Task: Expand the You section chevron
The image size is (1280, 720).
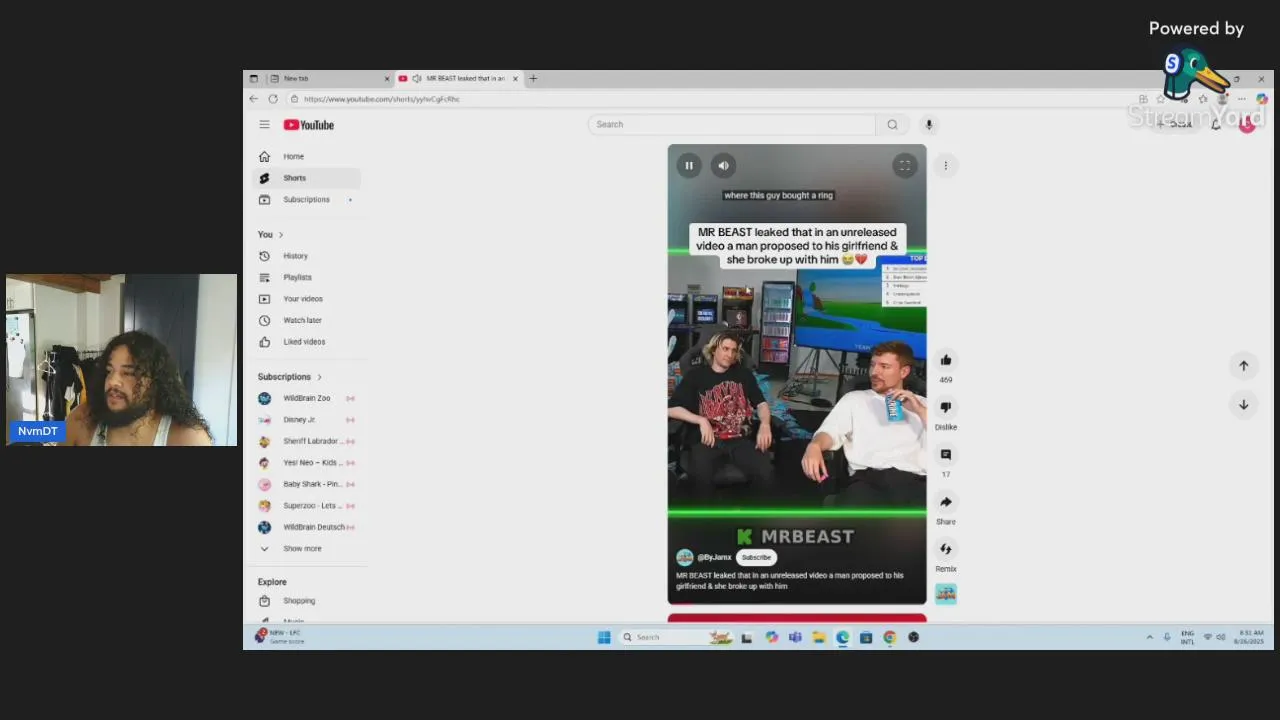Action: coord(281,235)
